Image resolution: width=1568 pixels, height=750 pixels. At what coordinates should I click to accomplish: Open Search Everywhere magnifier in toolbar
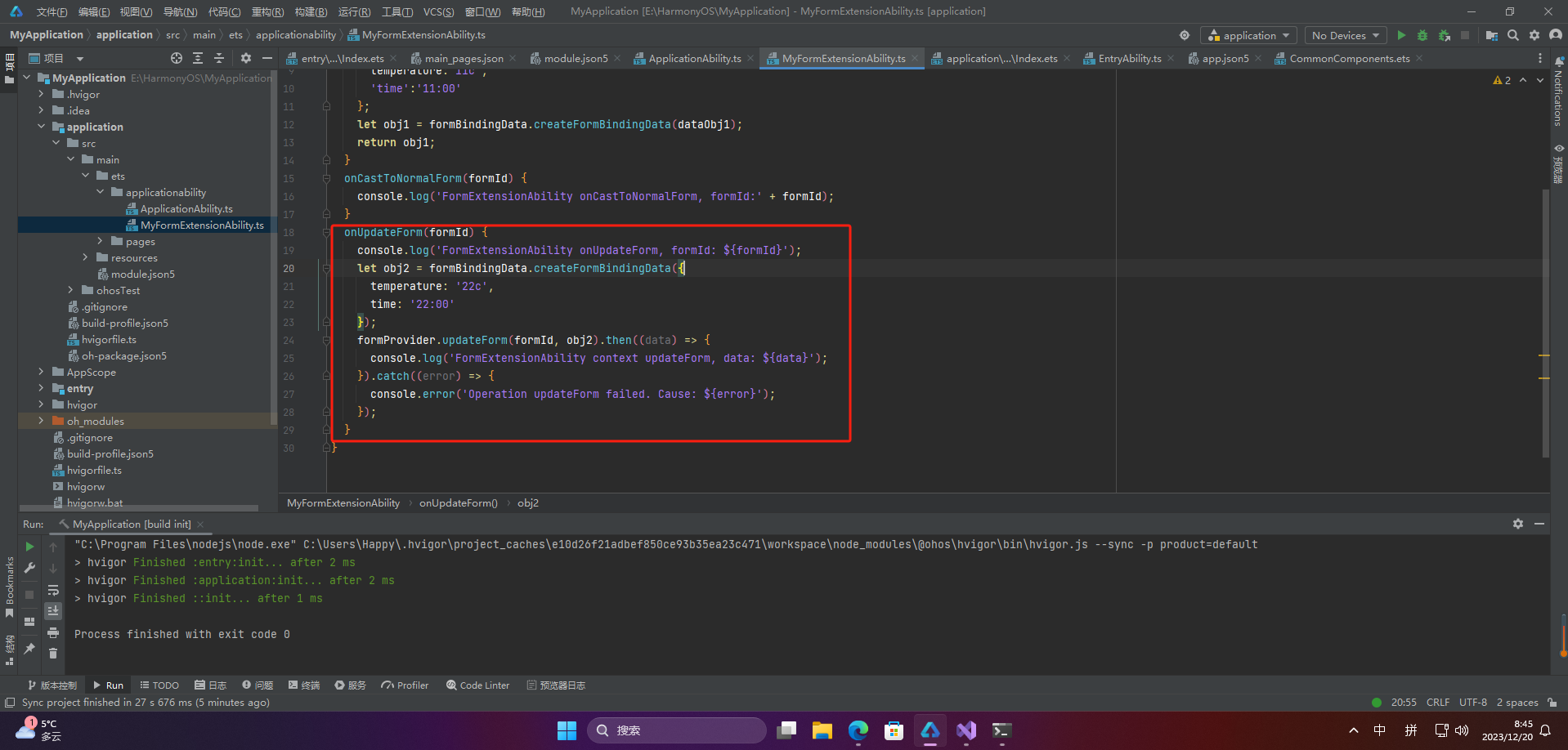click(1513, 35)
